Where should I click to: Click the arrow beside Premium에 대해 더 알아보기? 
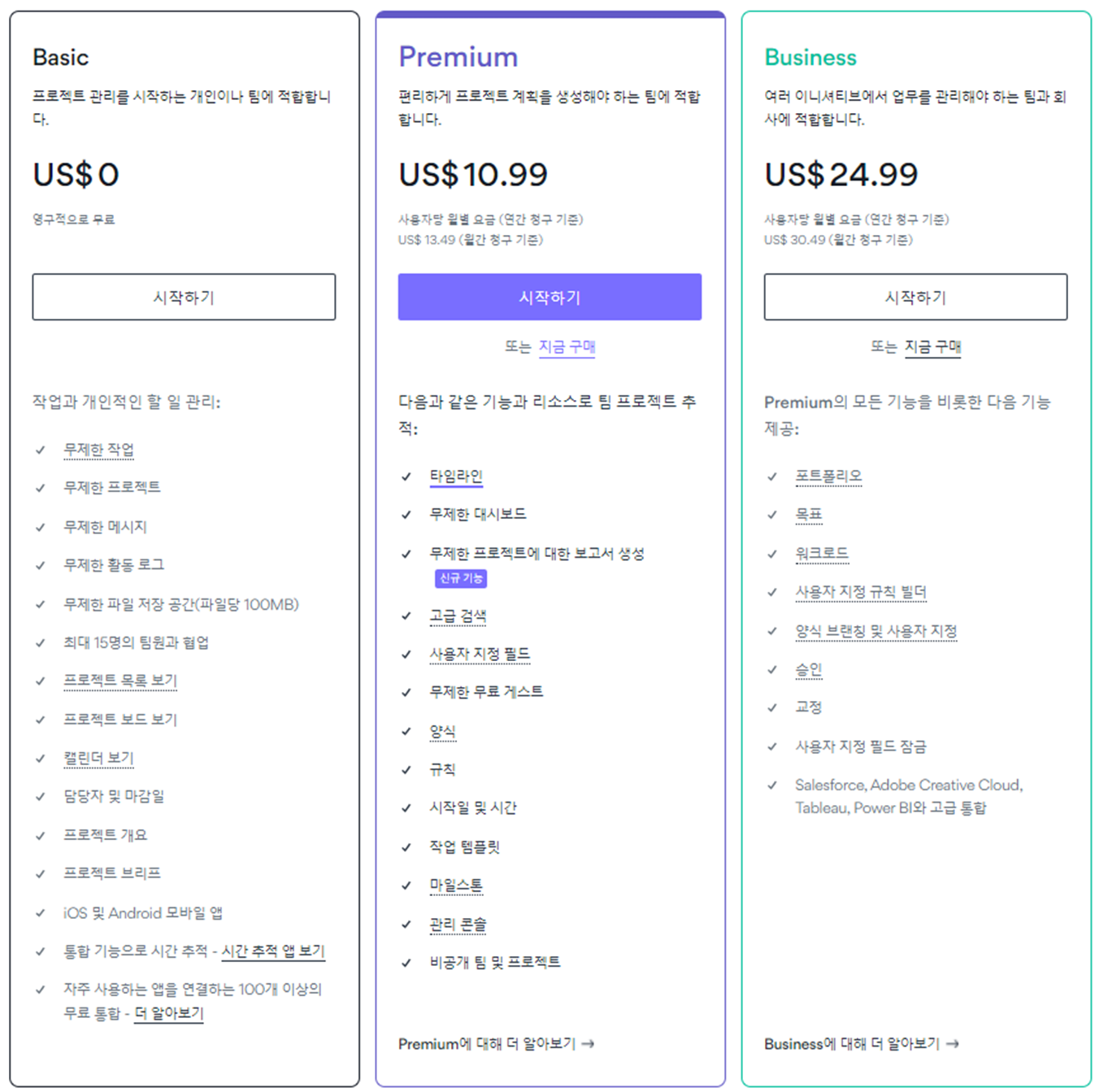click(588, 1044)
